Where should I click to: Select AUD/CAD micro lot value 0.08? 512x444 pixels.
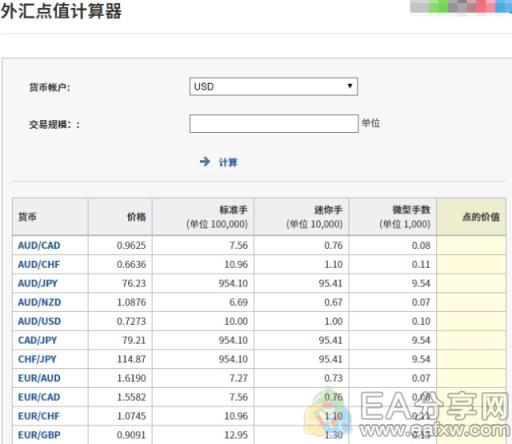(421, 245)
